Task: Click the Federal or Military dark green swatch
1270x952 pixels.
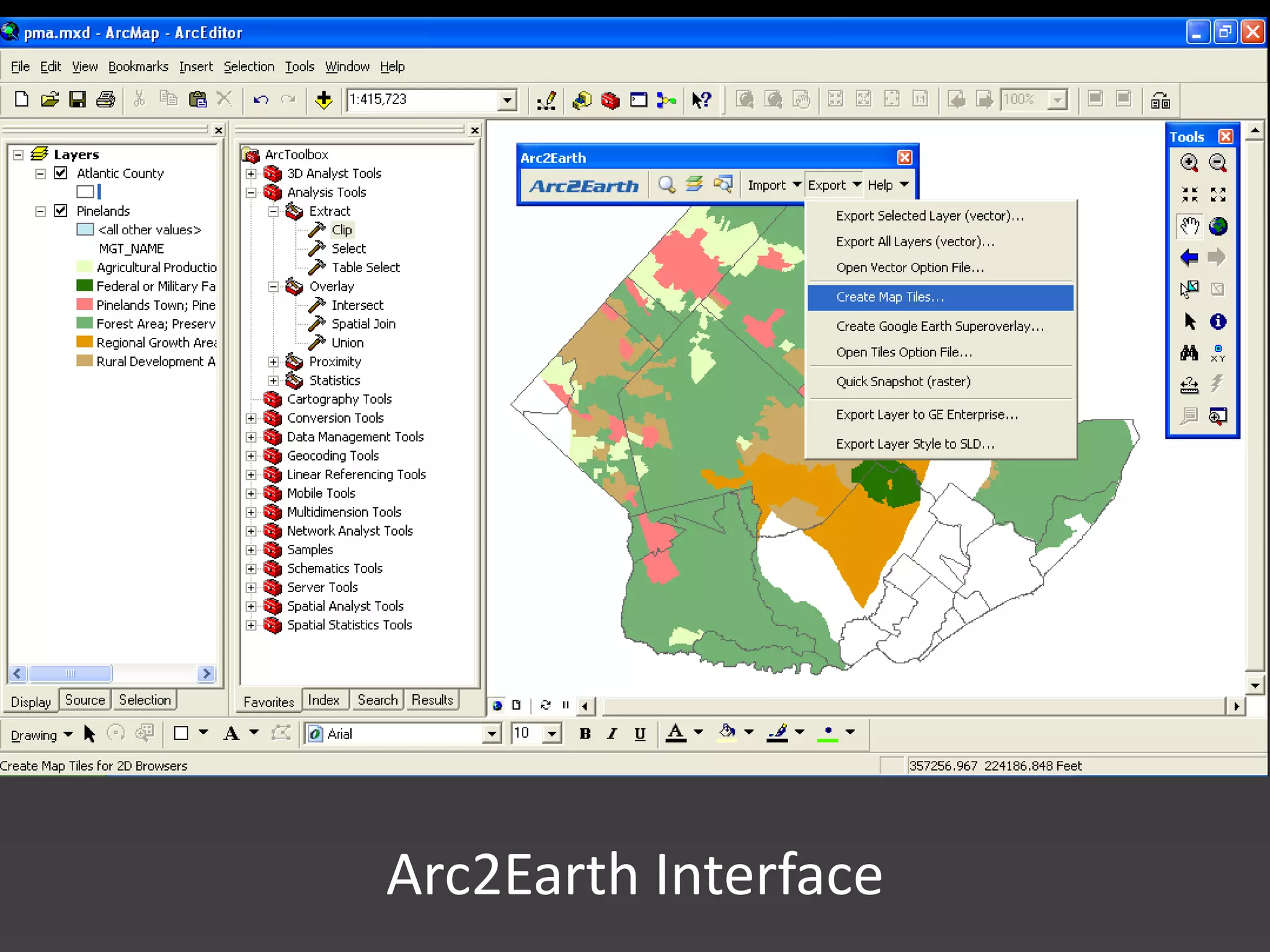Action: tap(84, 286)
